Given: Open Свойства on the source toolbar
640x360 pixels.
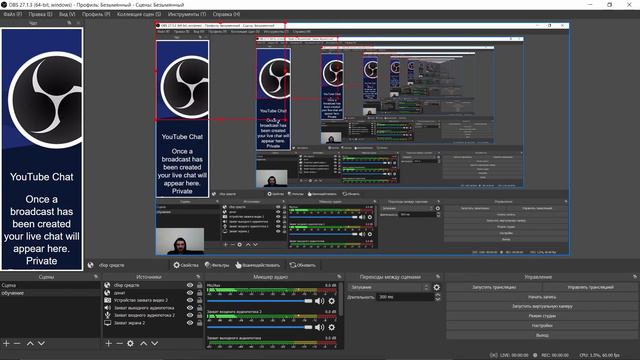Looking at the screenshot, I should 186,265.
